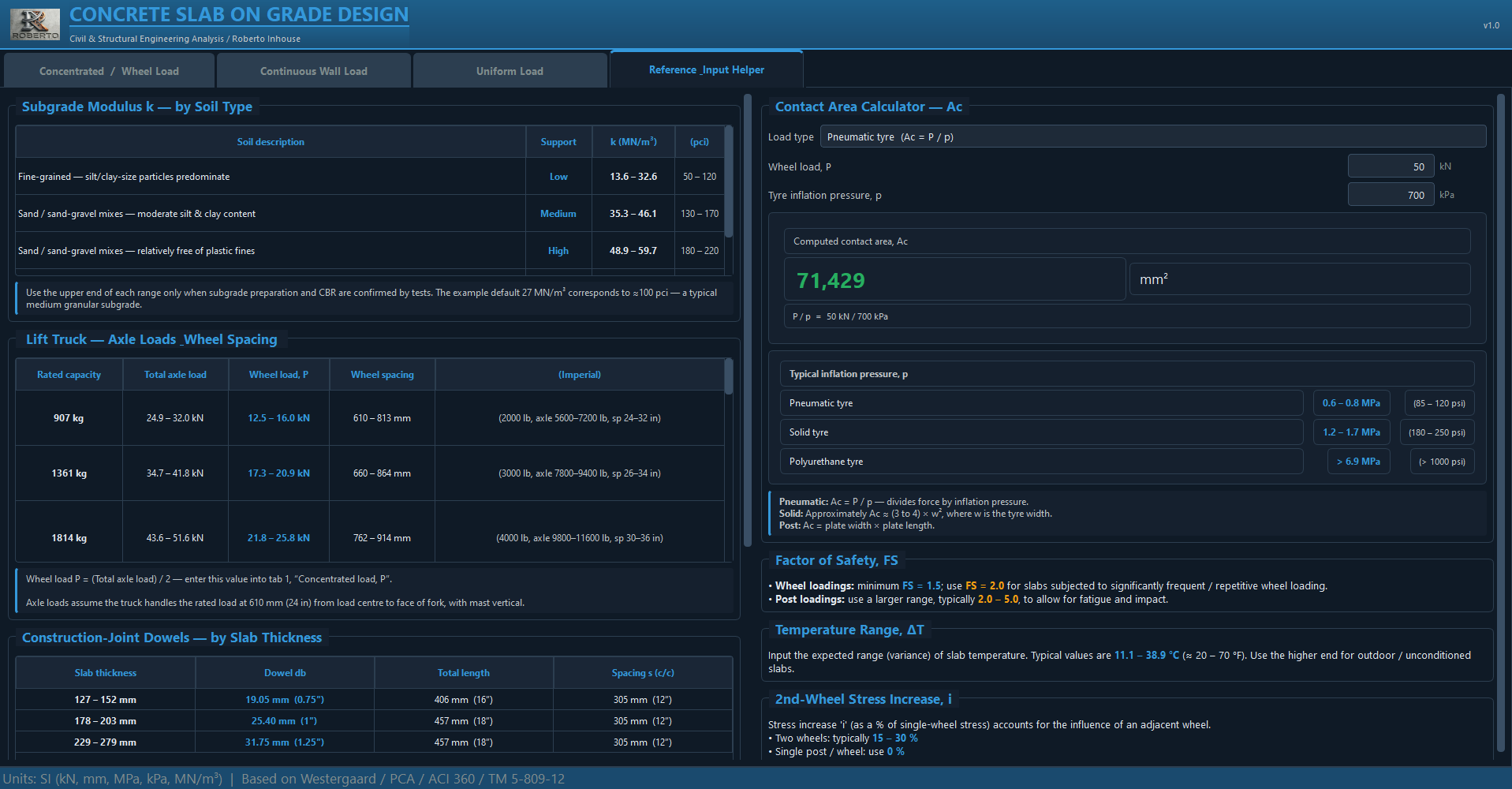Click the (> 1000 psi) value
1512x789 pixels.
1443,462
